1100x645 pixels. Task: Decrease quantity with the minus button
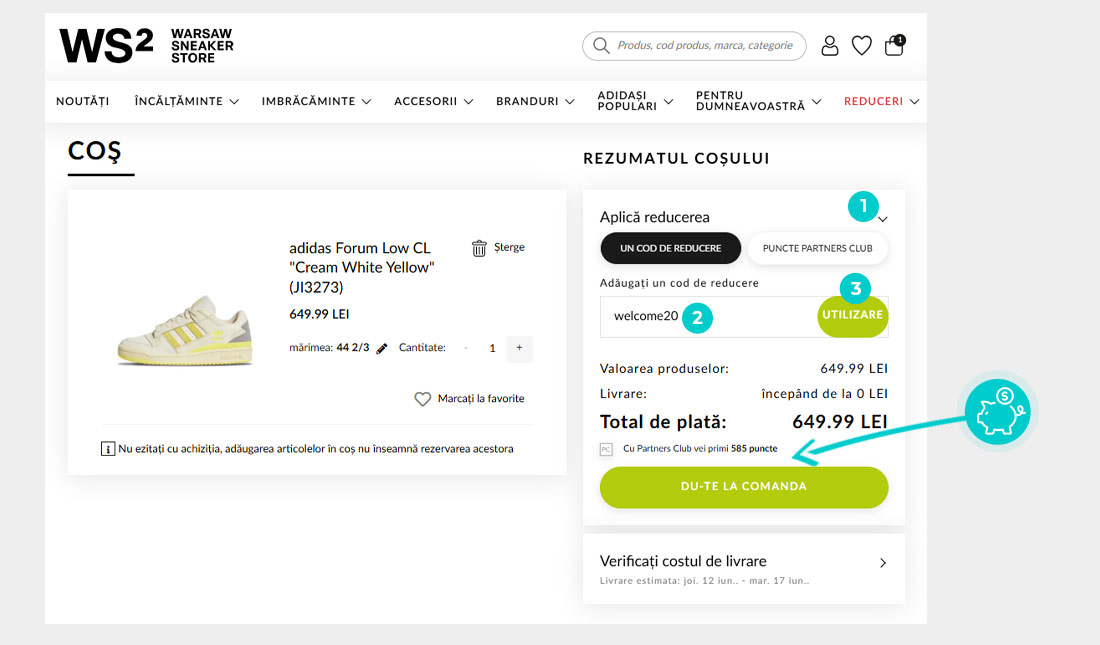coord(466,349)
